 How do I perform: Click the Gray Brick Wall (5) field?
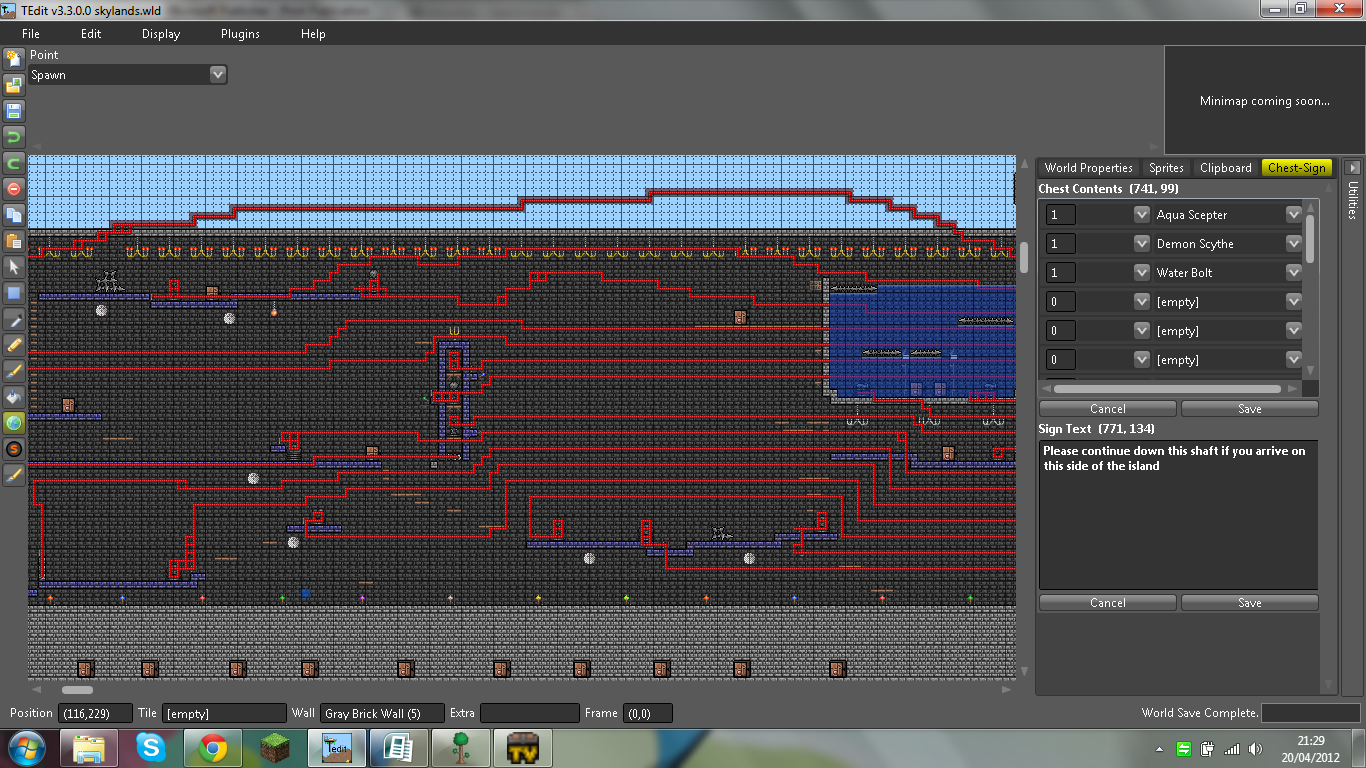click(x=382, y=714)
